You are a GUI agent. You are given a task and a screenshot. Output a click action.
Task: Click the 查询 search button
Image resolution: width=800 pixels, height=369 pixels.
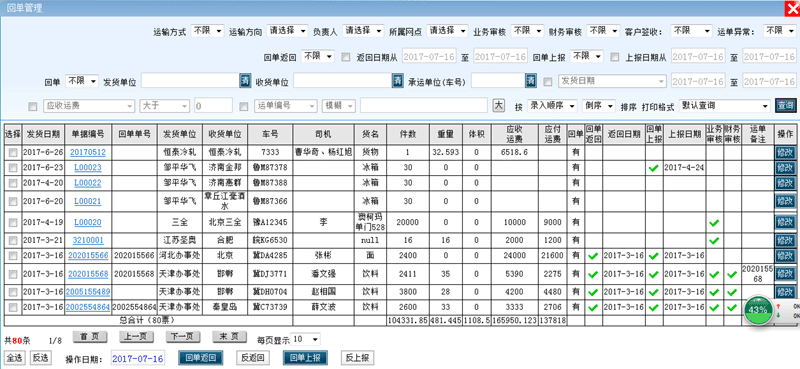(x=785, y=106)
